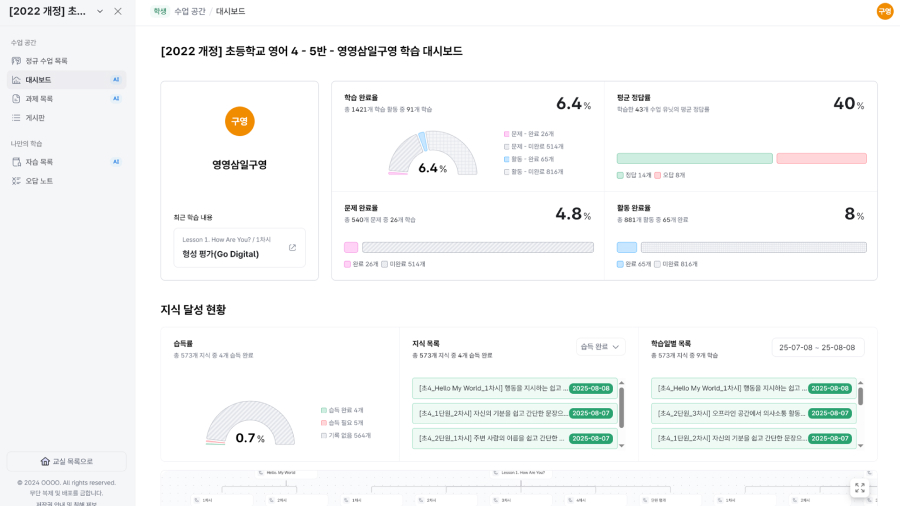Click the 대시보드 chart icon in sidebar
The image size is (900, 506).
(x=16, y=80)
